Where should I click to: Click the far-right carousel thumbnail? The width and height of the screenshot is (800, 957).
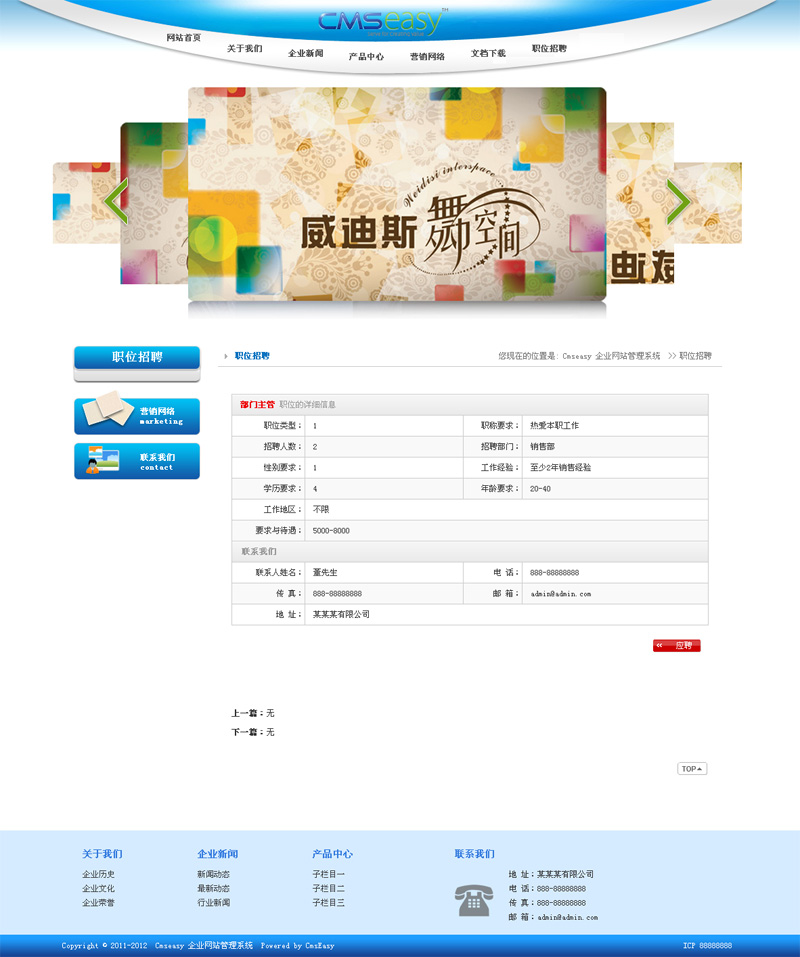710,203
